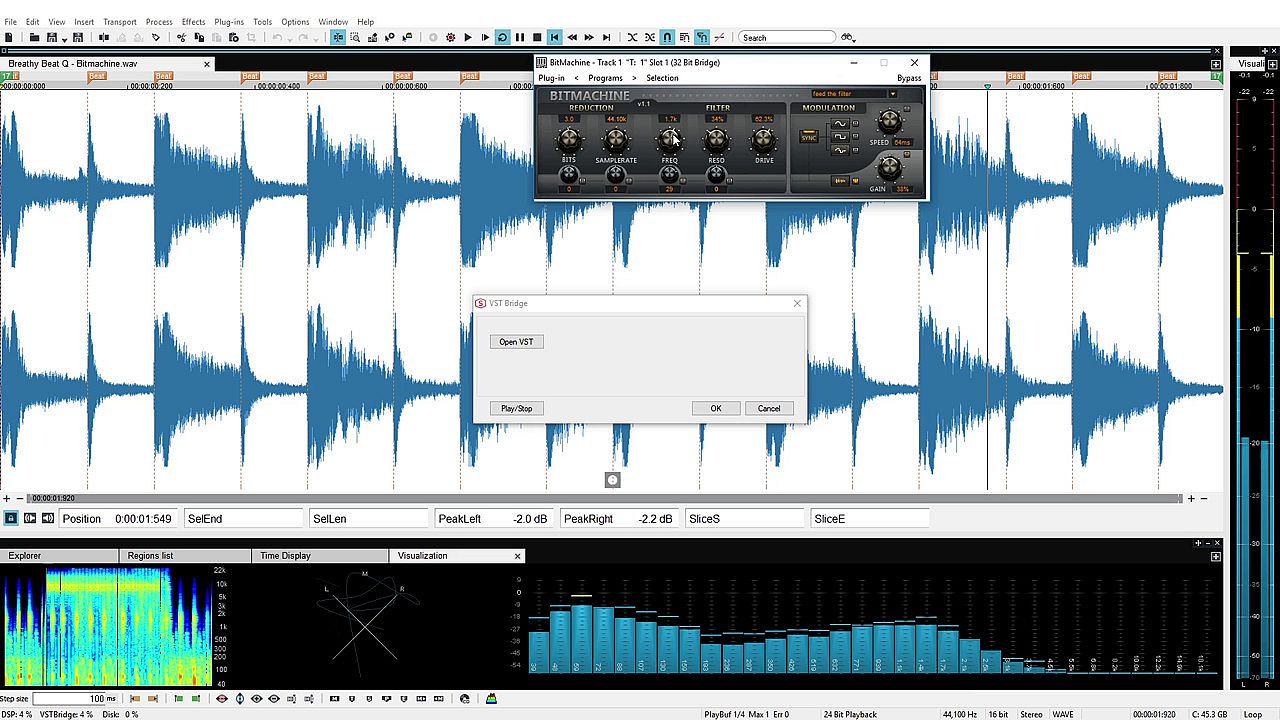The width and height of the screenshot is (1280, 720).
Task: Switch to the Regions list tab
Action: [x=150, y=556]
